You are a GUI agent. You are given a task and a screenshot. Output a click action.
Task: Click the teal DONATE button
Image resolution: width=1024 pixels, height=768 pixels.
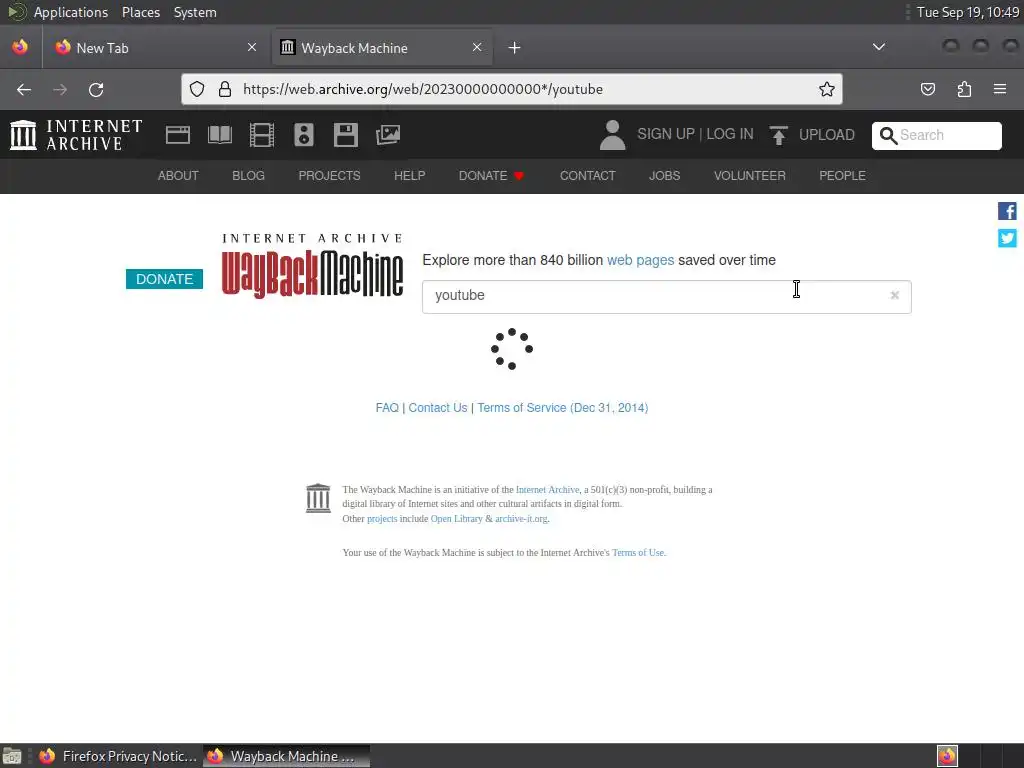pyautogui.click(x=164, y=279)
